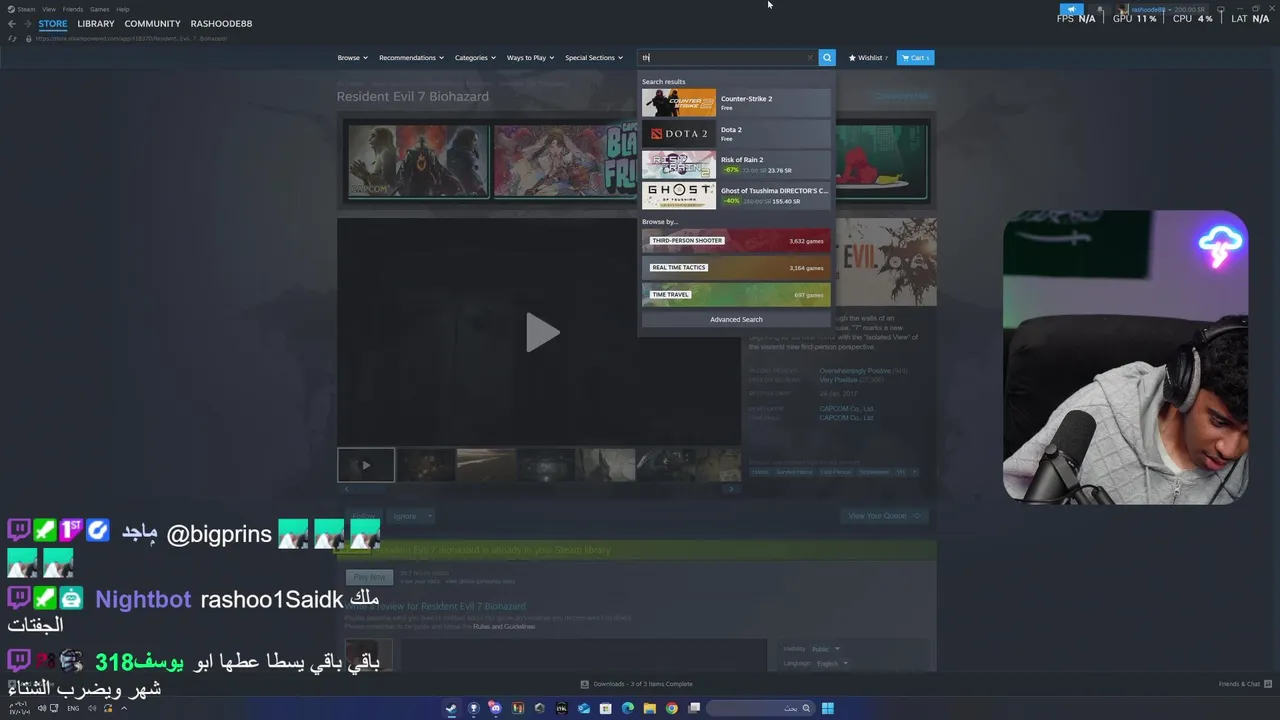Screen dimensions: 1280x720
Task: Open the Categories dropdown
Action: [475, 58]
